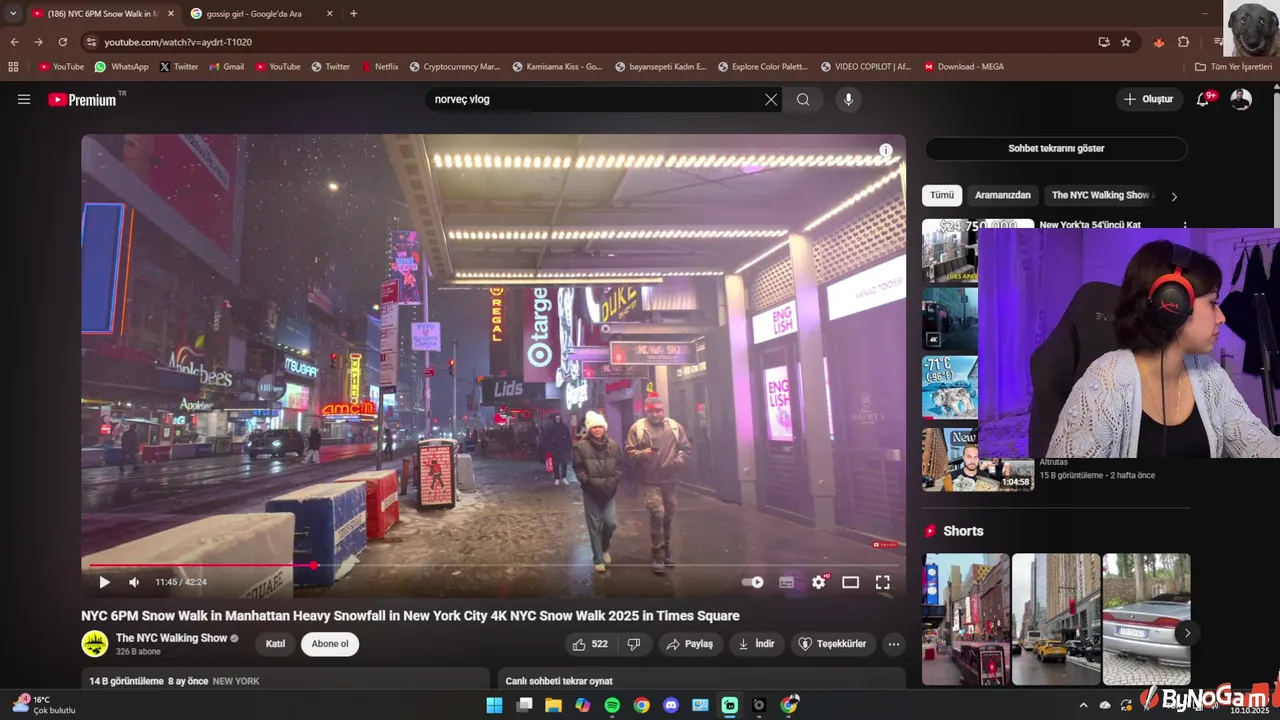
Task: Open options for New York'ta 54'üncü Kat video
Action: click(x=1184, y=226)
